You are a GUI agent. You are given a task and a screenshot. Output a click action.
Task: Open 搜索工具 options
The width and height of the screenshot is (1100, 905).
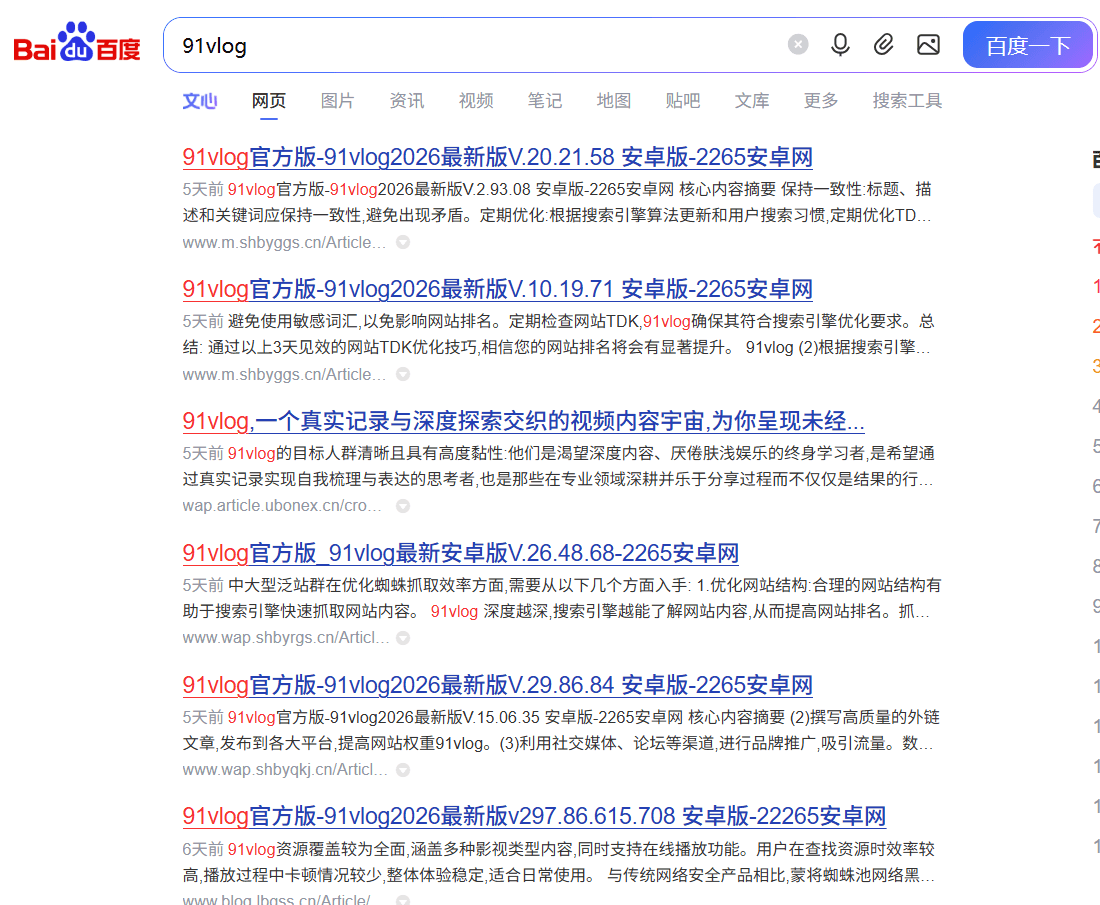907,101
